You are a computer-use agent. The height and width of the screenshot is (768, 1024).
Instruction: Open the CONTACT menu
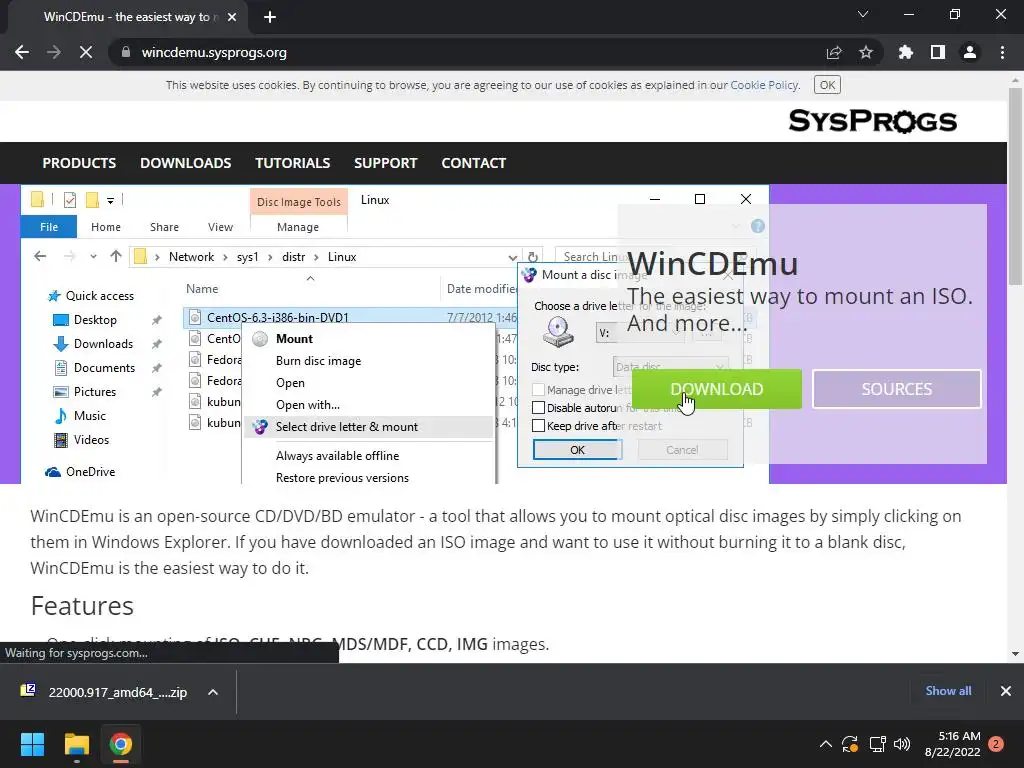[473, 163]
